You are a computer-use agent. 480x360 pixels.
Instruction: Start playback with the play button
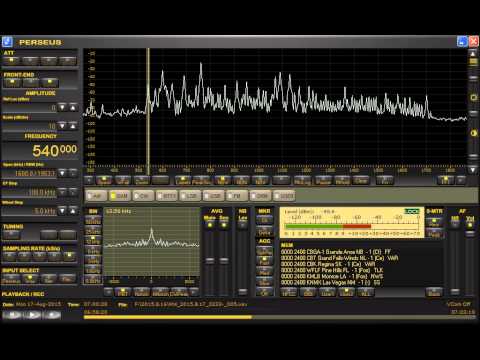(32, 315)
